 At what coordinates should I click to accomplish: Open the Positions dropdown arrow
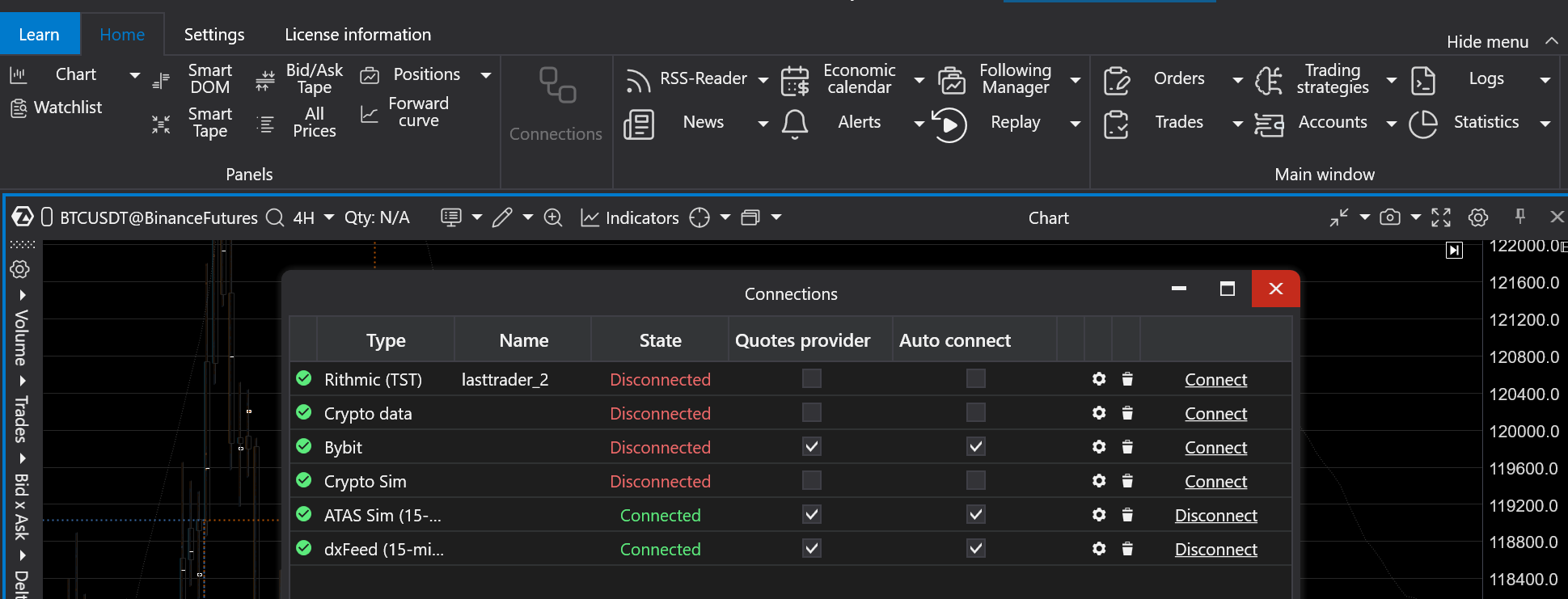click(x=486, y=75)
